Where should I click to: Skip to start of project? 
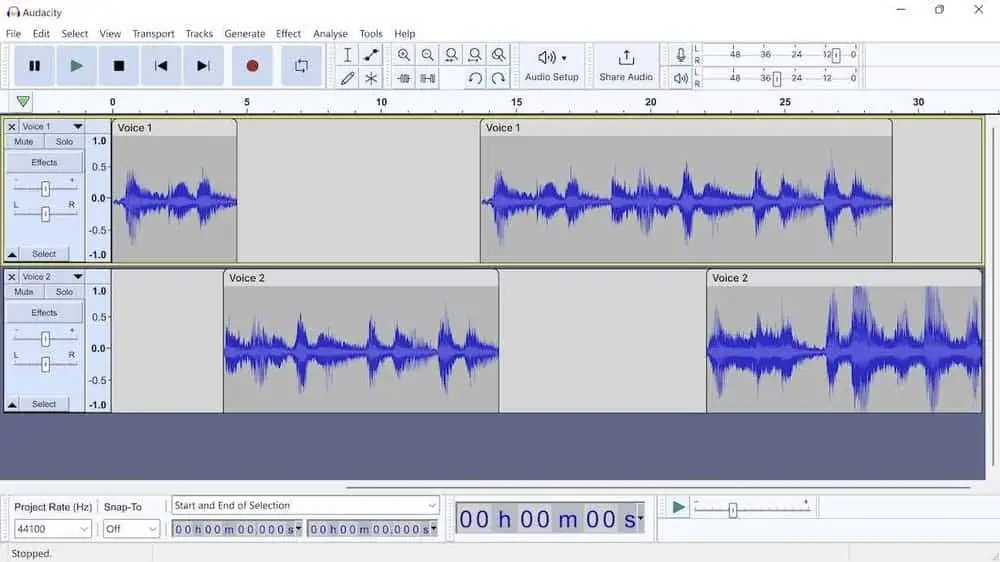click(161, 66)
